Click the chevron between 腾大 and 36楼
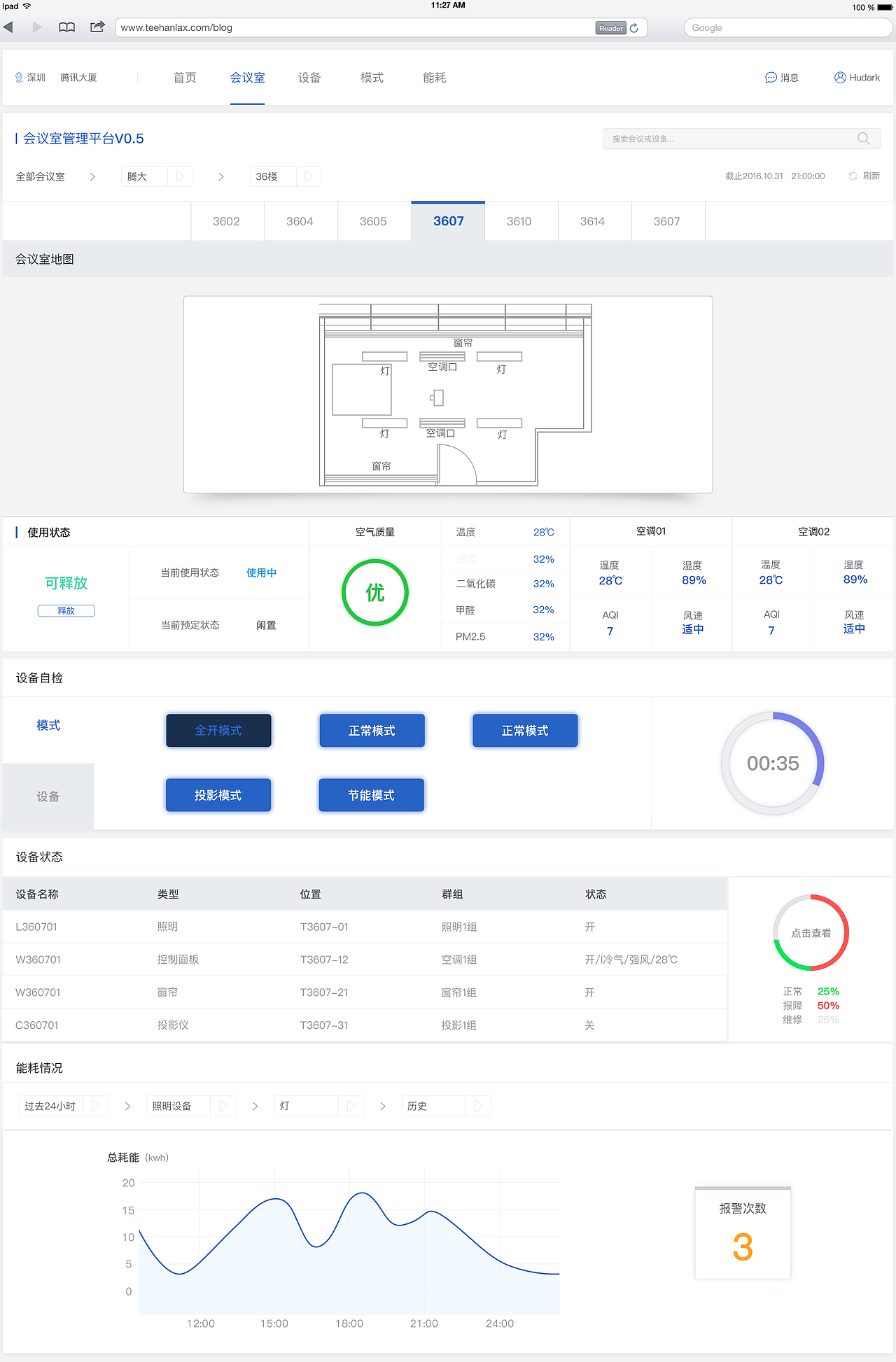The height and width of the screenshot is (1362, 896). tap(221, 176)
